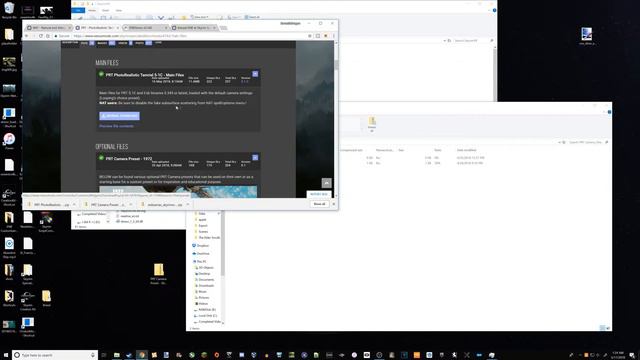Close the Chrome downloads bar
Screen dimensions: 640x360
[333, 204]
